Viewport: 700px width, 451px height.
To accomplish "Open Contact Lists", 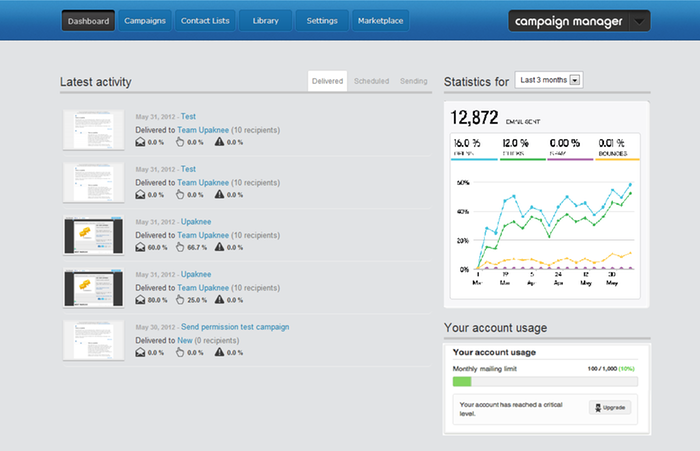I will click(205, 21).
